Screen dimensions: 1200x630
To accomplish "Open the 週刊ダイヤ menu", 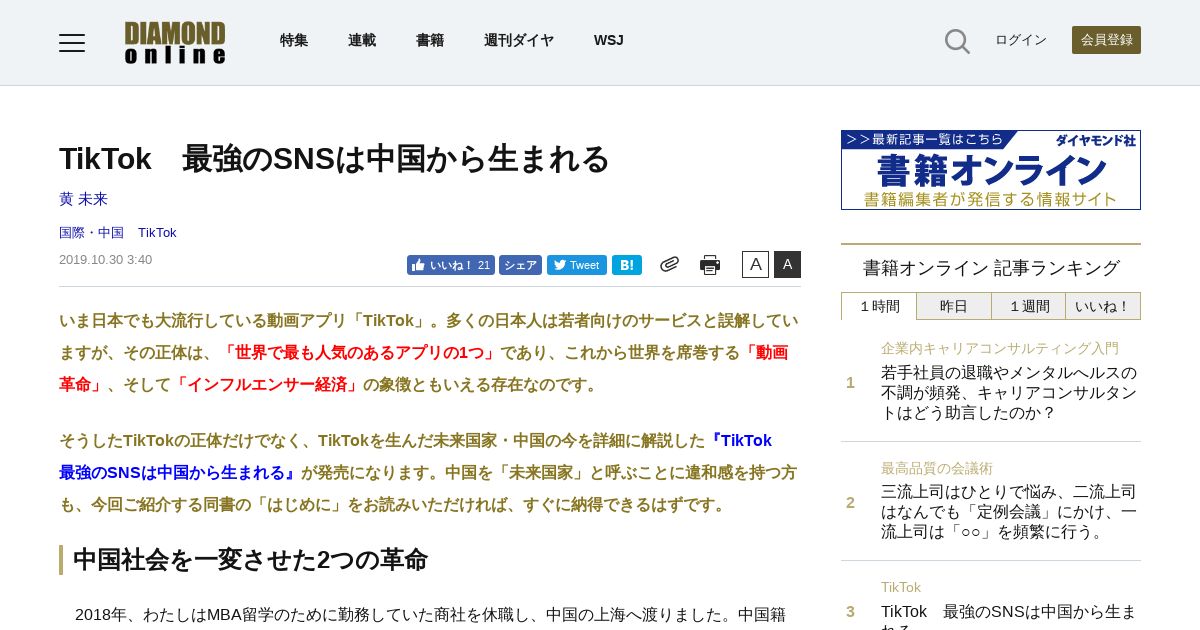I will (519, 40).
